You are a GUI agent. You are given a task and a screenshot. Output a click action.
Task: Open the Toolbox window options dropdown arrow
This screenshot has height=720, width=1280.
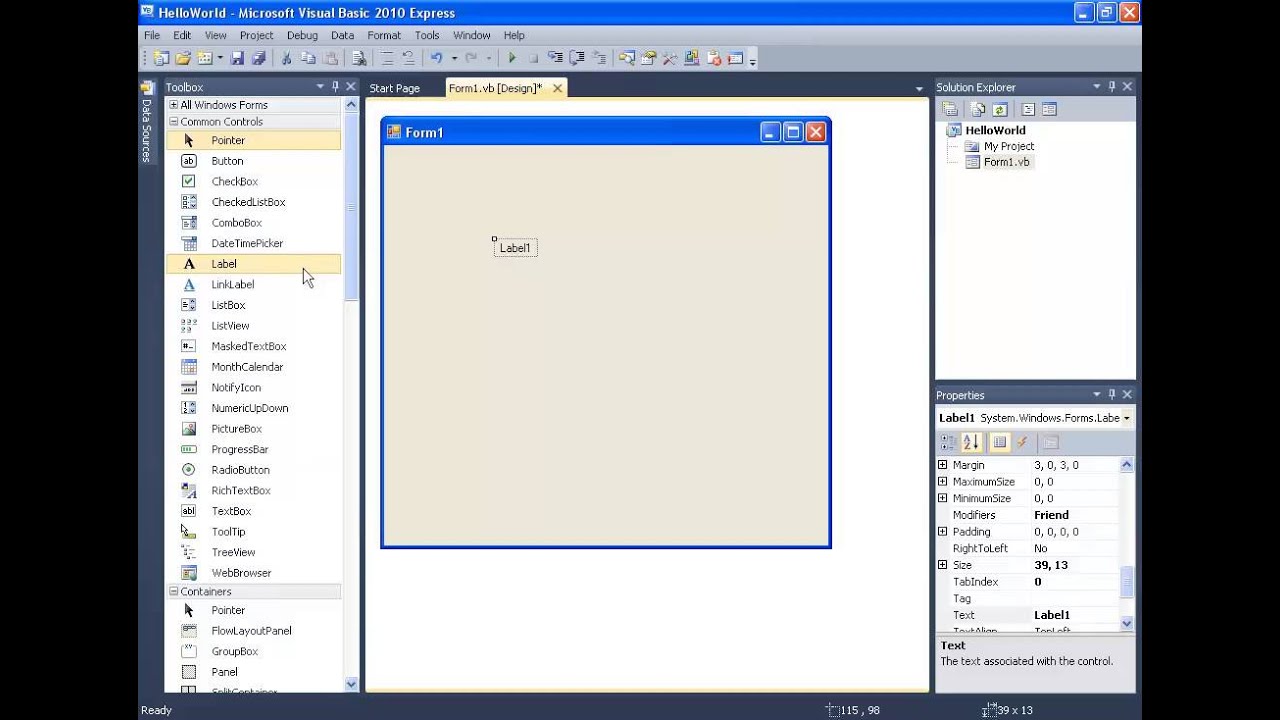pos(320,87)
